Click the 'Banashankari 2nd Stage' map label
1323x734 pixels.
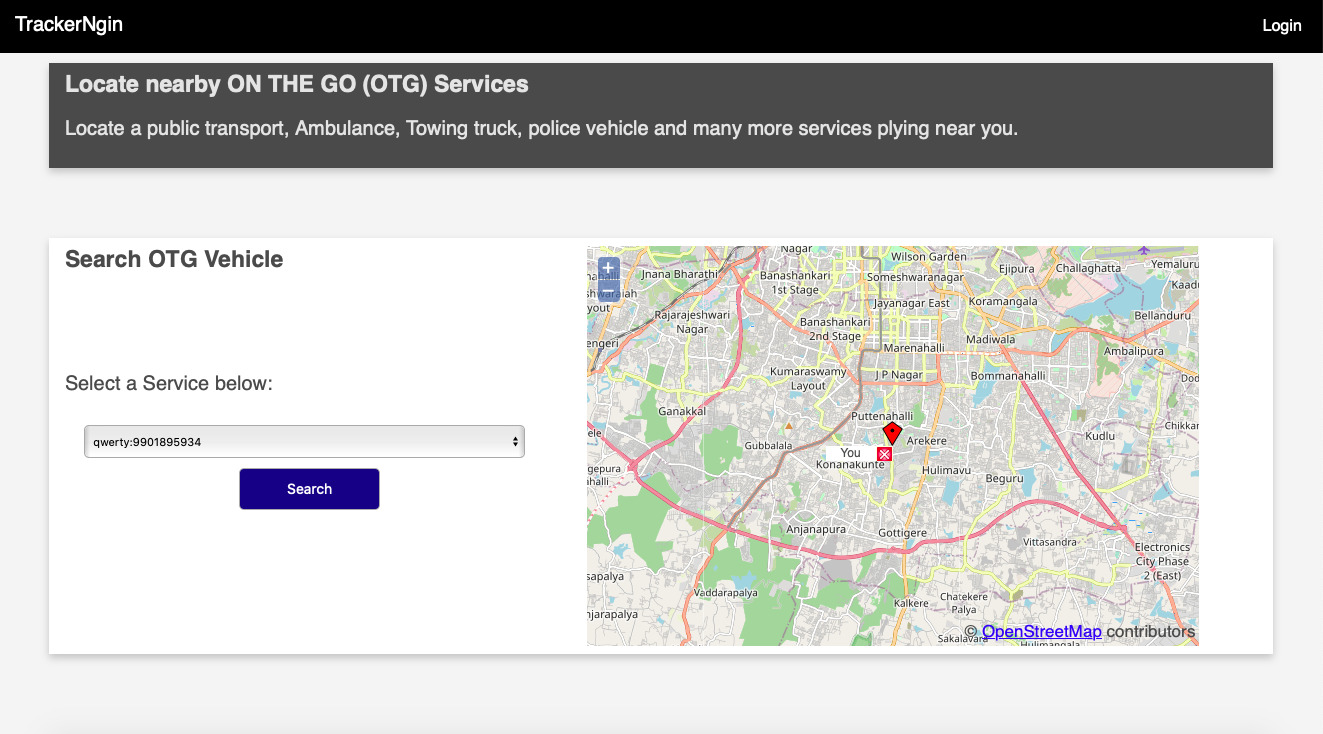[834, 329]
